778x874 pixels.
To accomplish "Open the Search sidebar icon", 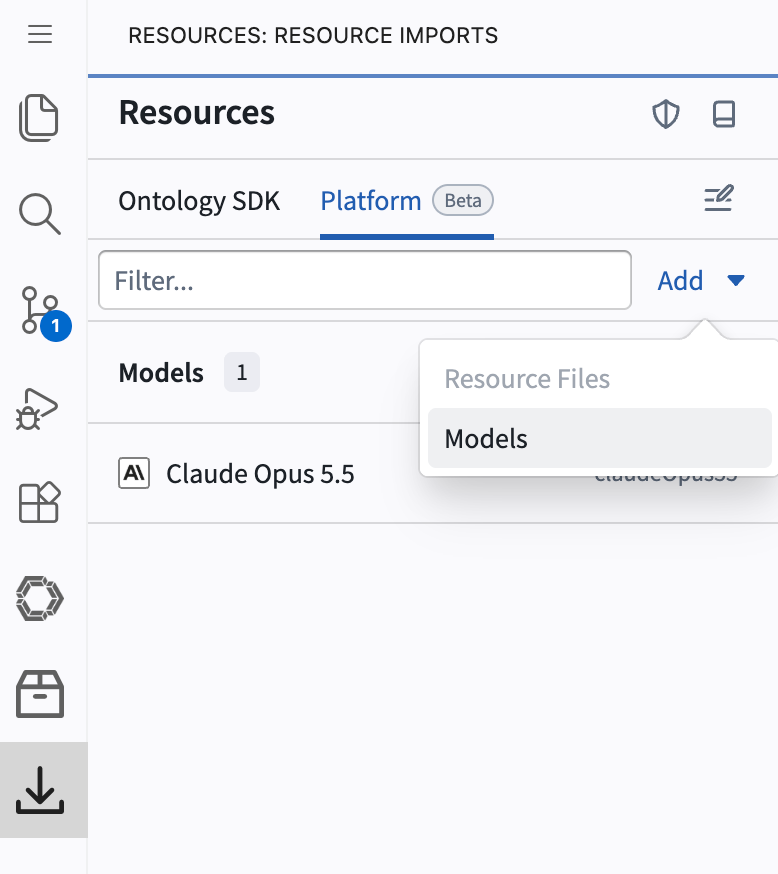I will [40, 213].
